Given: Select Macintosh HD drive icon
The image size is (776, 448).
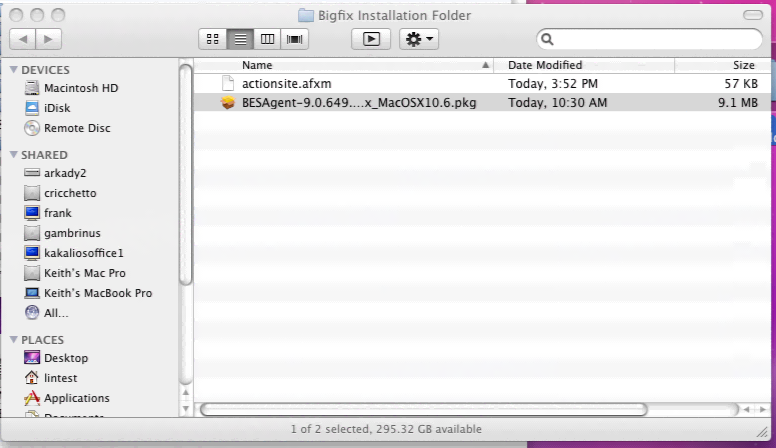Looking at the screenshot, I should pos(32,88).
